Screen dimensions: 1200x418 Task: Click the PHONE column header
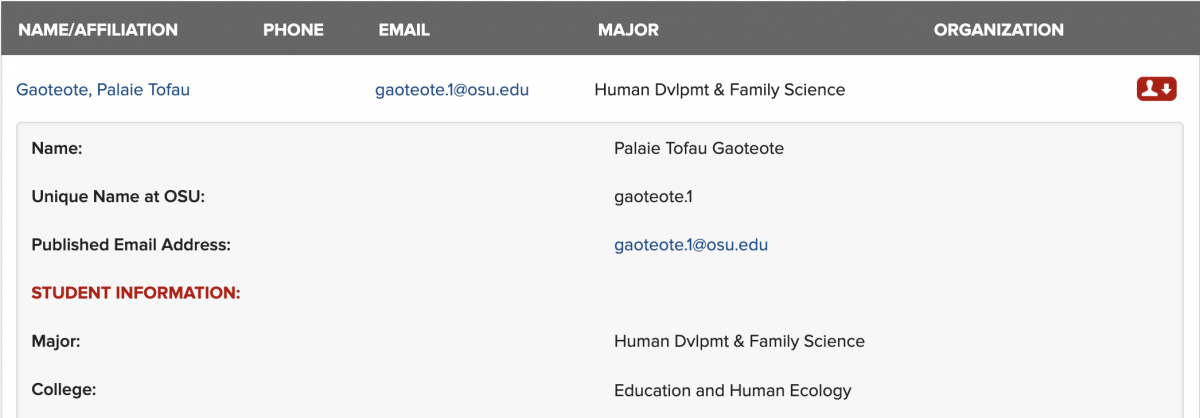[293, 30]
